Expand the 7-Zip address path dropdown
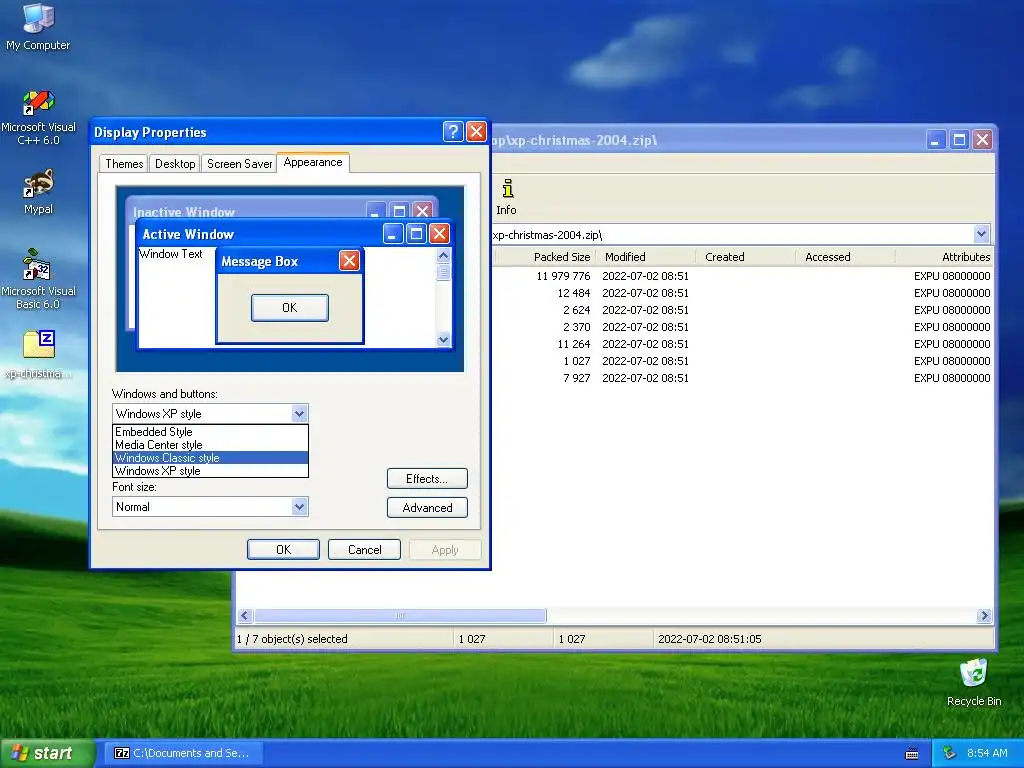Screen dimensions: 1024x768 click(x=981, y=234)
